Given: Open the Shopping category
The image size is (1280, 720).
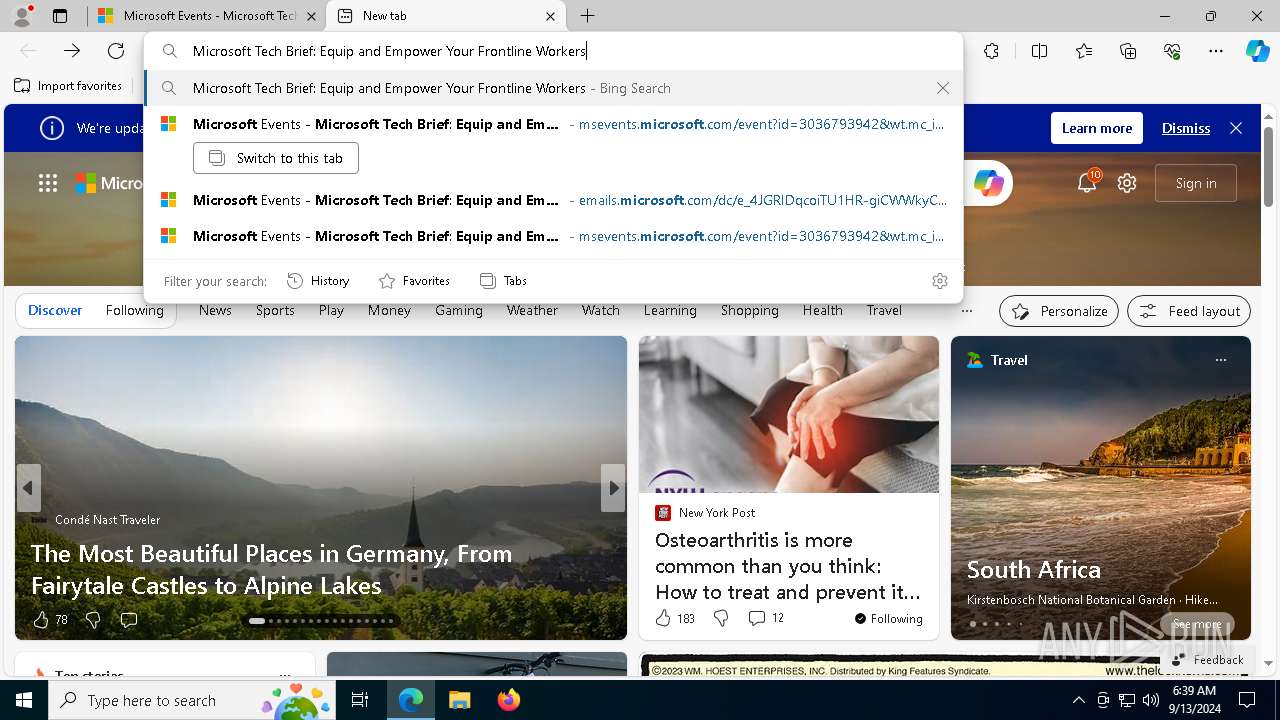Looking at the screenshot, I should pos(749,311).
